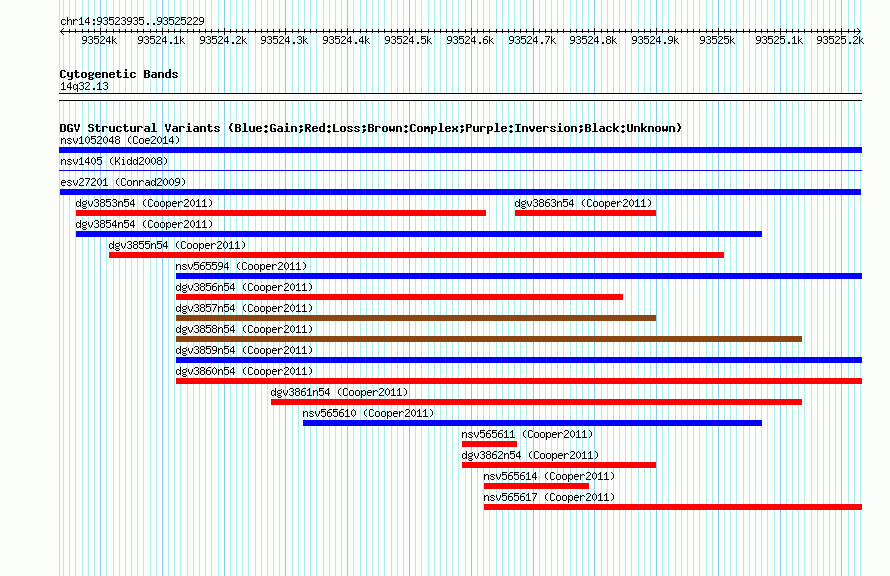Image resolution: width=890 pixels, height=576 pixels.
Task: Click the 93524.6k ruler mark
Action: point(470,40)
